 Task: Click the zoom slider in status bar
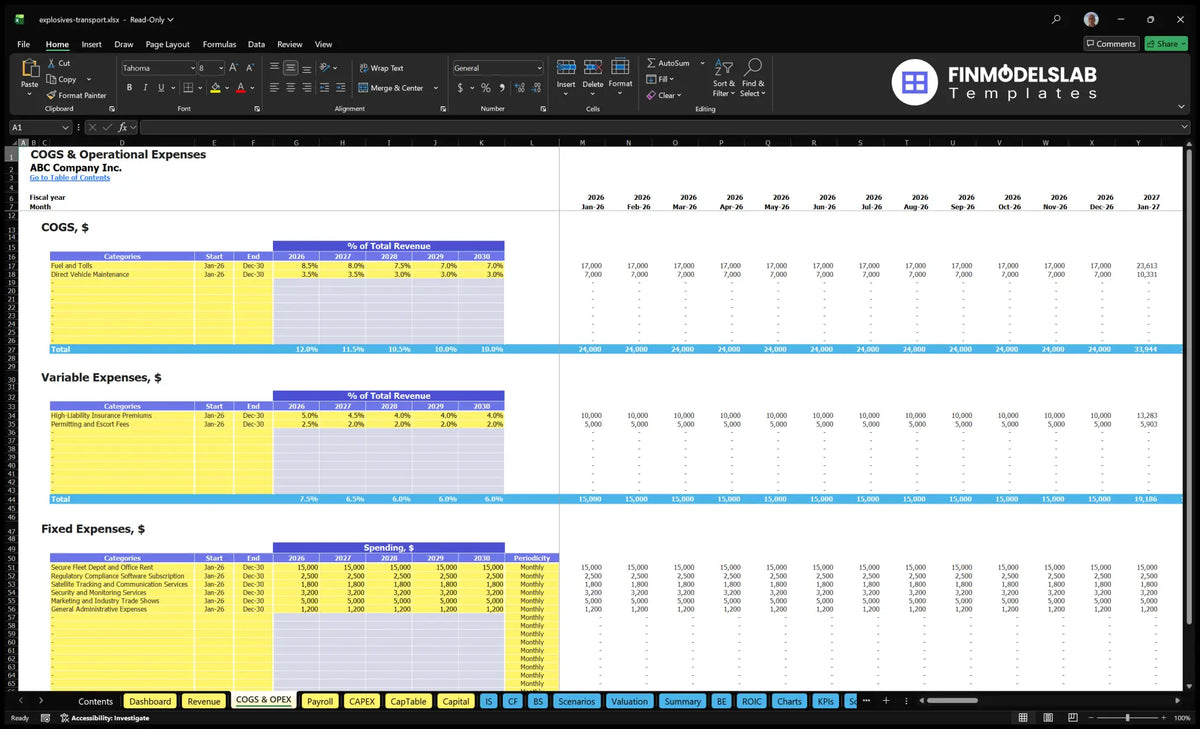1127,718
